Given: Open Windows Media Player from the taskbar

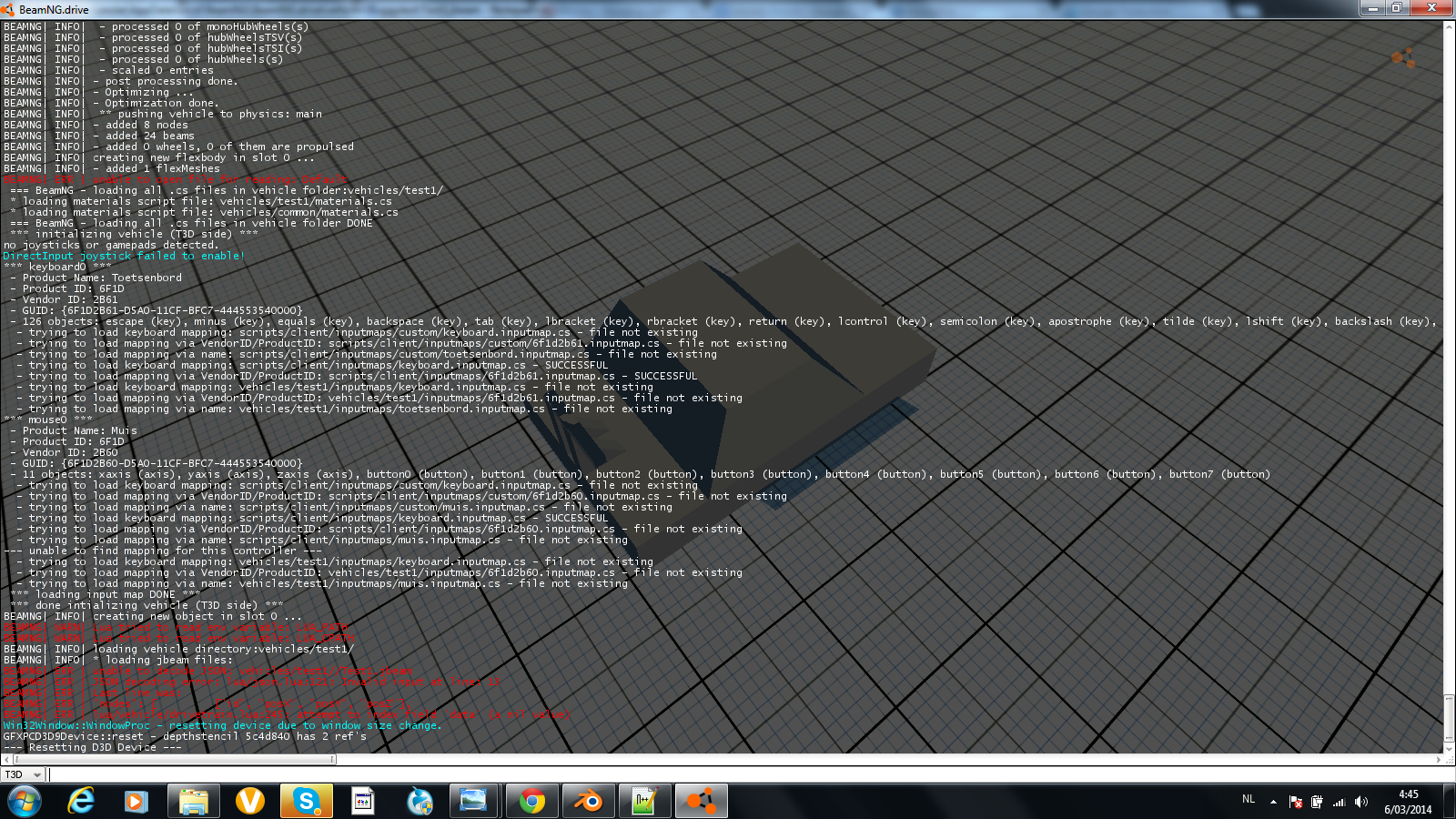Looking at the screenshot, I should click(136, 802).
